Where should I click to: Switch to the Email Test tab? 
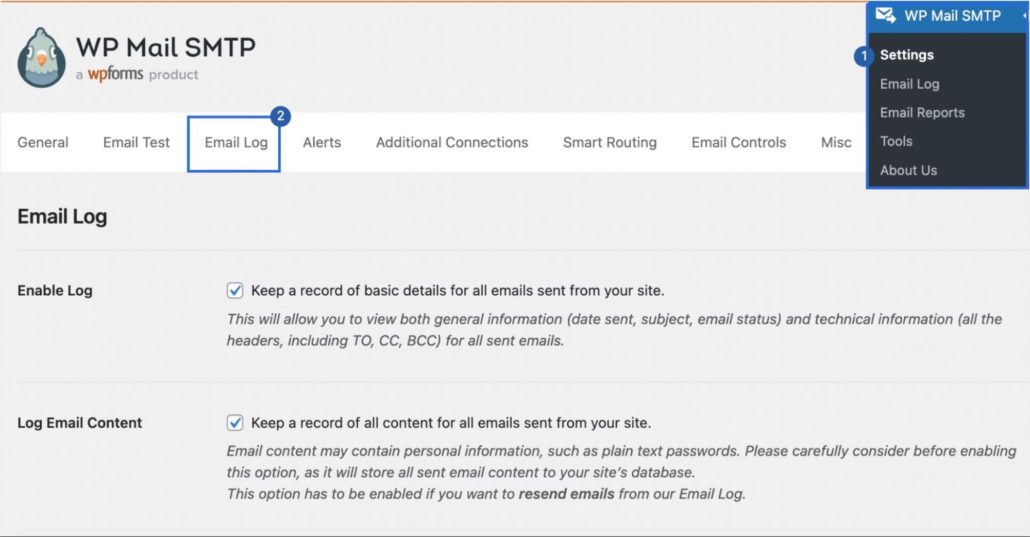tap(136, 143)
